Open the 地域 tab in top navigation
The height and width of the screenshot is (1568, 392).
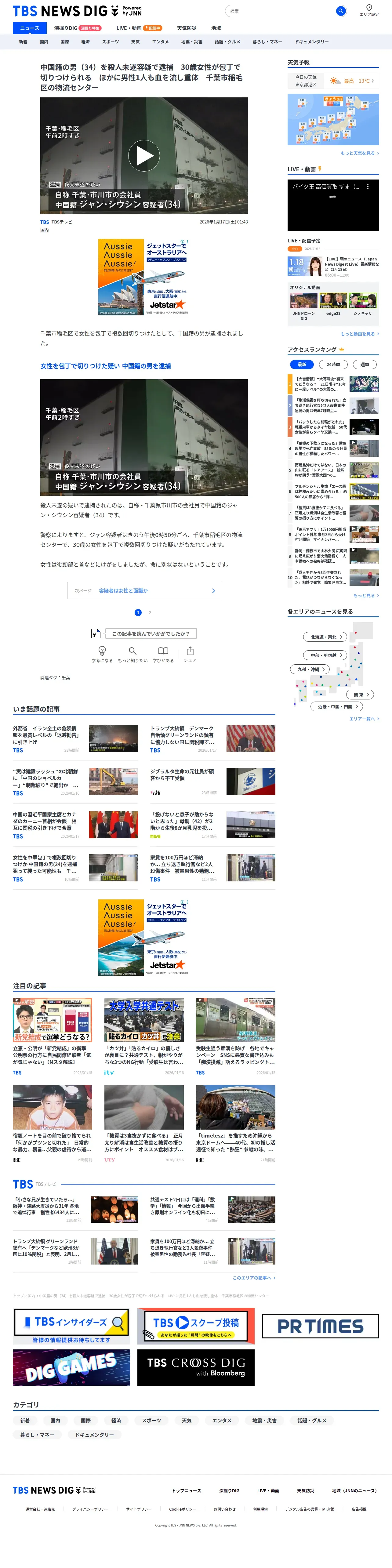(216, 28)
